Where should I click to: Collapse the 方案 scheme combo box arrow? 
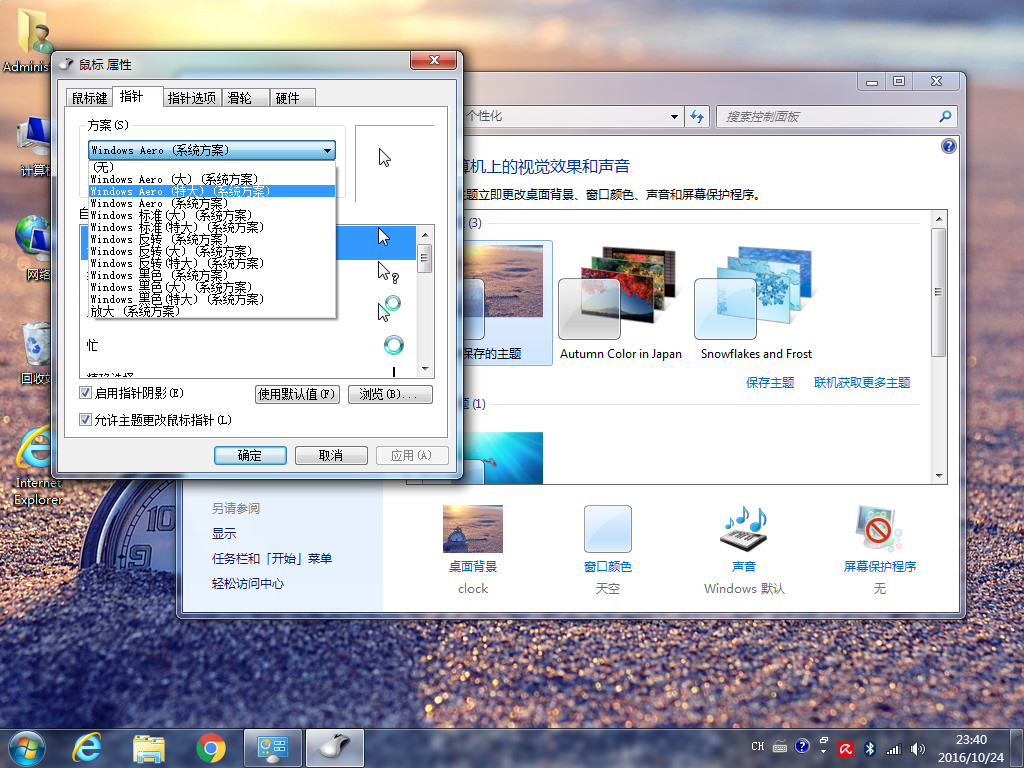click(327, 150)
